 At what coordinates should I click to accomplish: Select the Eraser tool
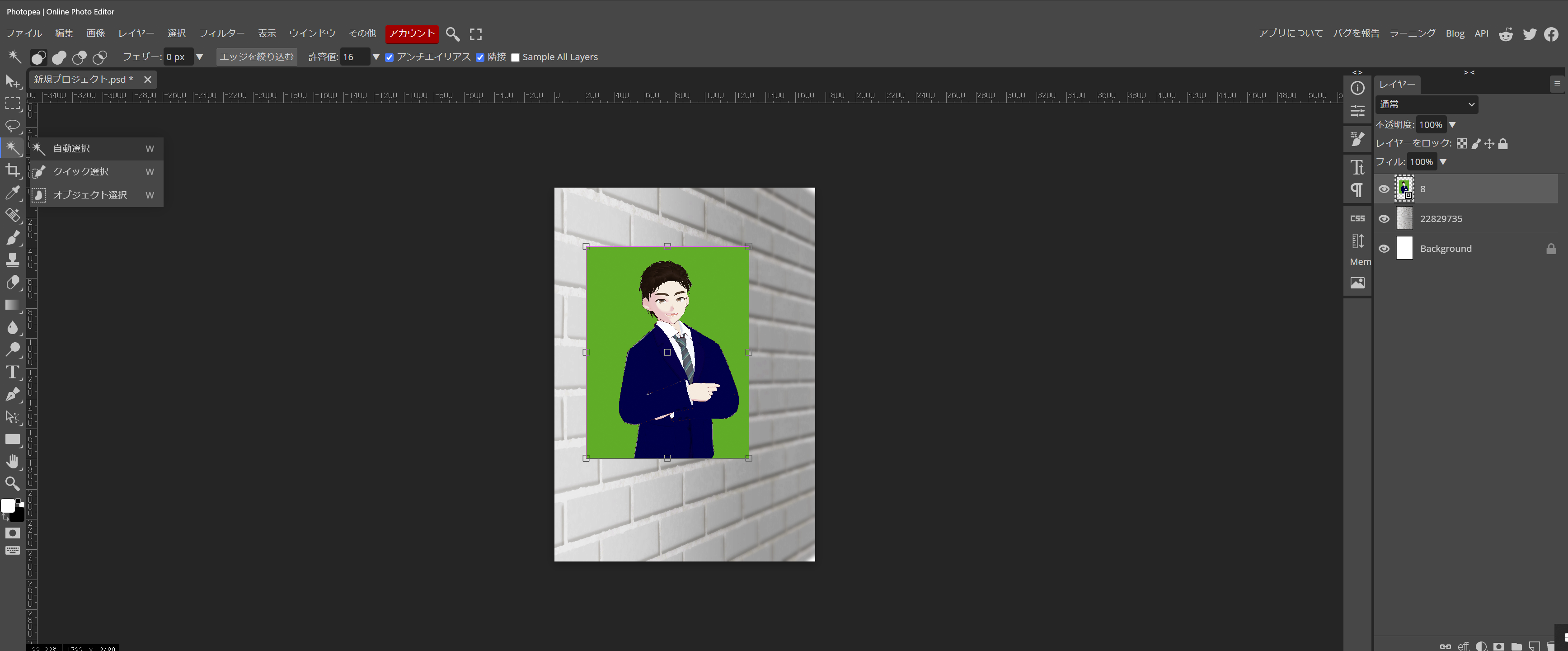(x=12, y=283)
